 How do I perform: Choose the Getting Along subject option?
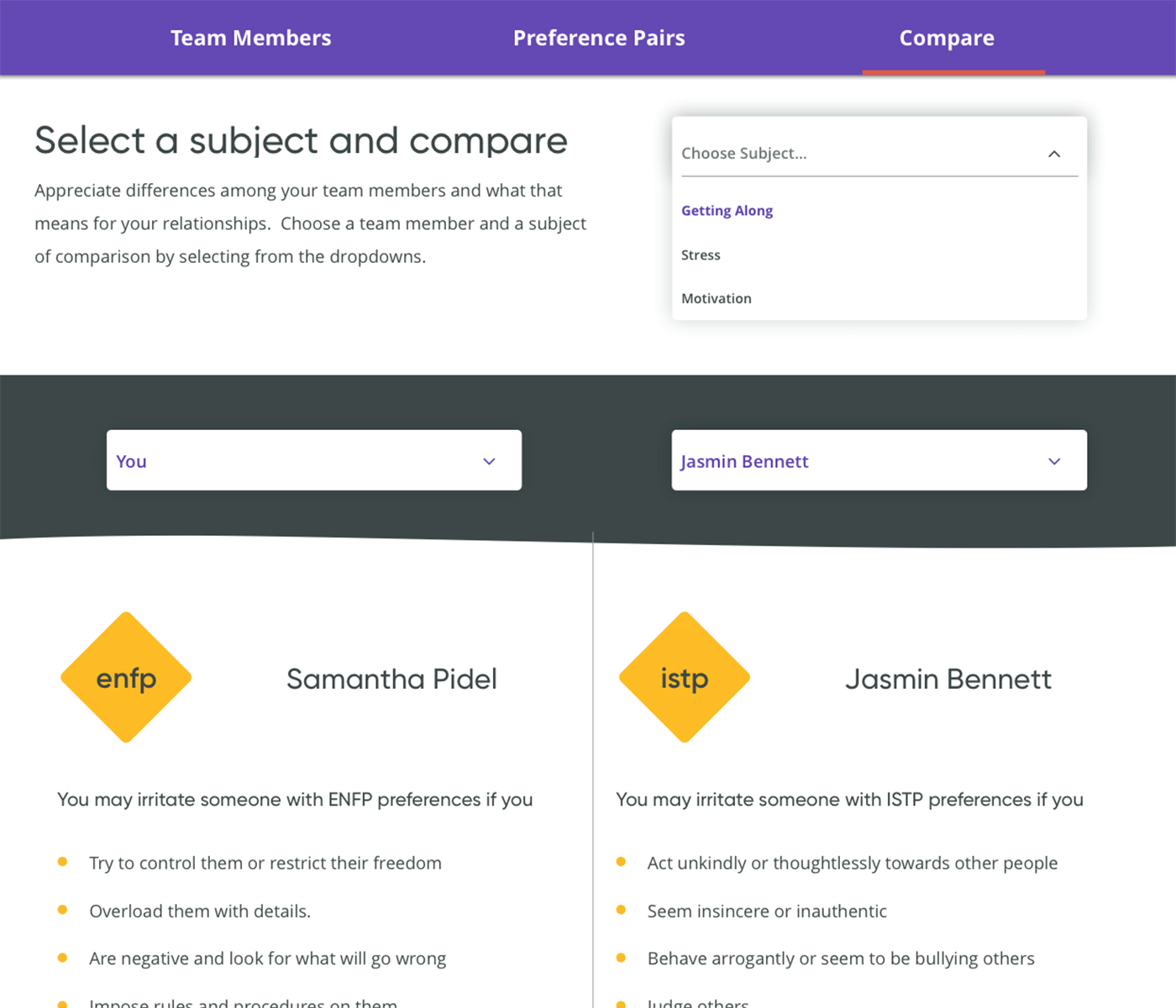coord(727,211)
